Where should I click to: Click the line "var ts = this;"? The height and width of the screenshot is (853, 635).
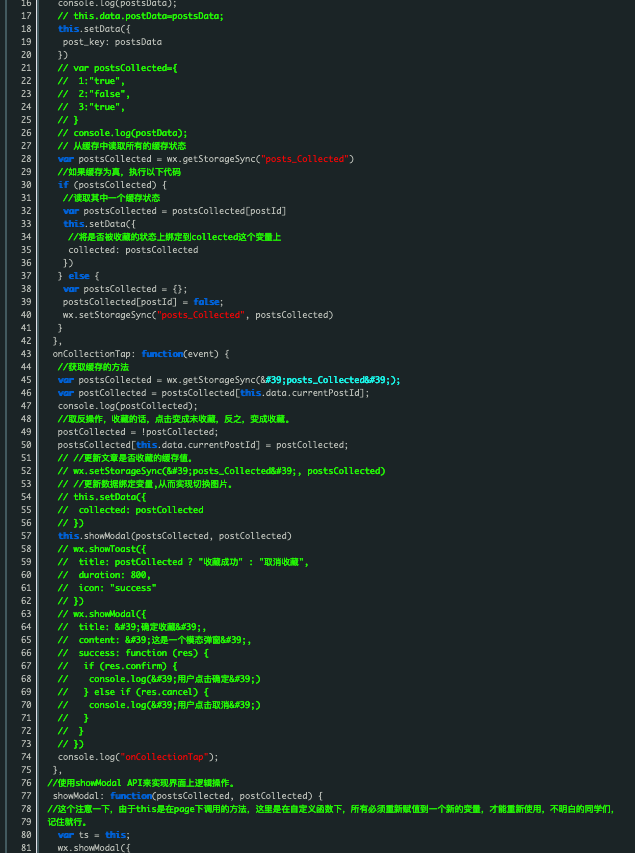(x=94, y=835)
